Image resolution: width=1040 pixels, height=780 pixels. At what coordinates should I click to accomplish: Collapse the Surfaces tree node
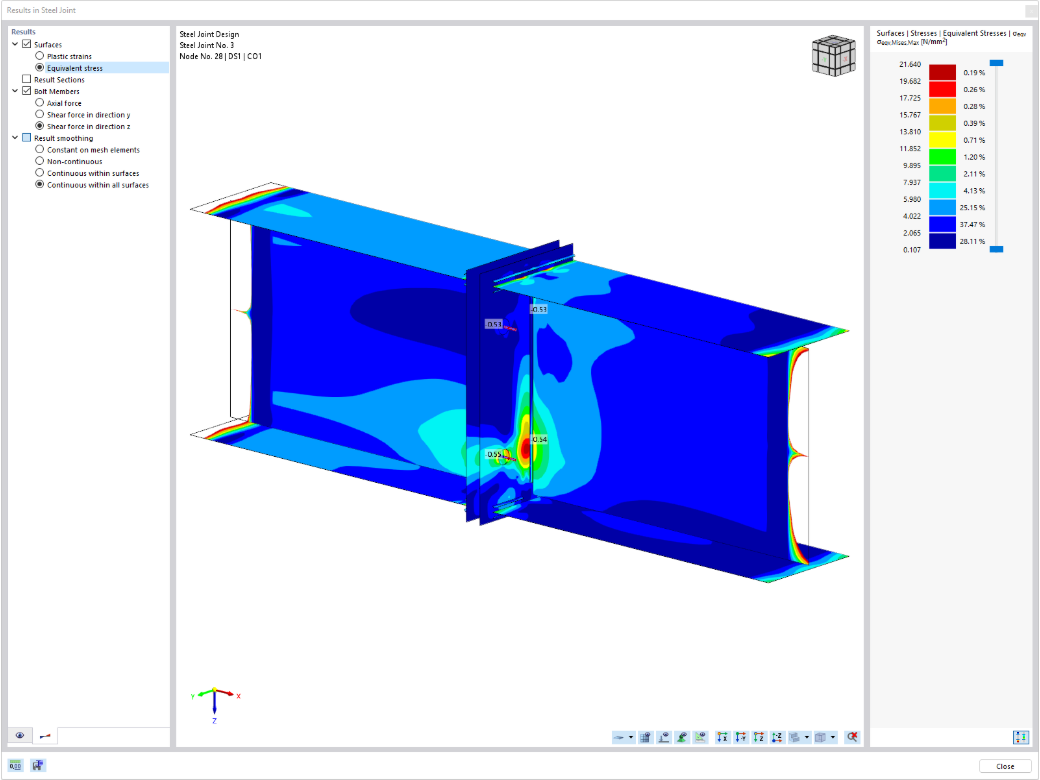pyautogui.click(x=15, y=44)
